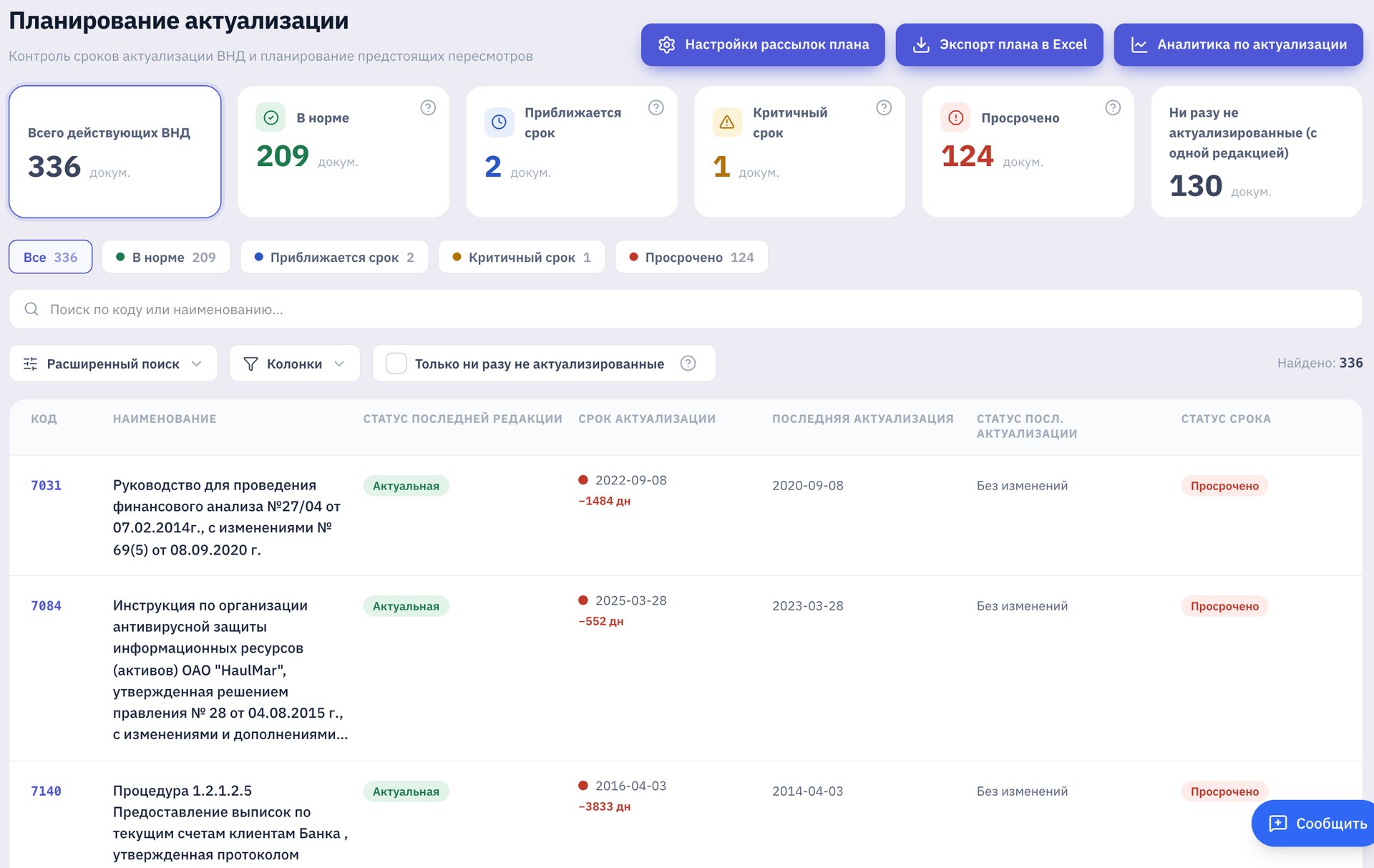Image resolution: width=1374 pixels, height=868 pixels.
Task: Select the Всего действующих ВНД card
Action: (x=114, y=152)
